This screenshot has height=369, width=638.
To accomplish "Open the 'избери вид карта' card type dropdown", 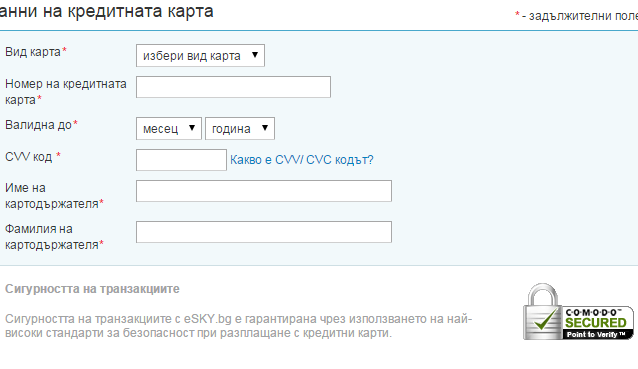I will pyautogui.click(x=200, y=55).
